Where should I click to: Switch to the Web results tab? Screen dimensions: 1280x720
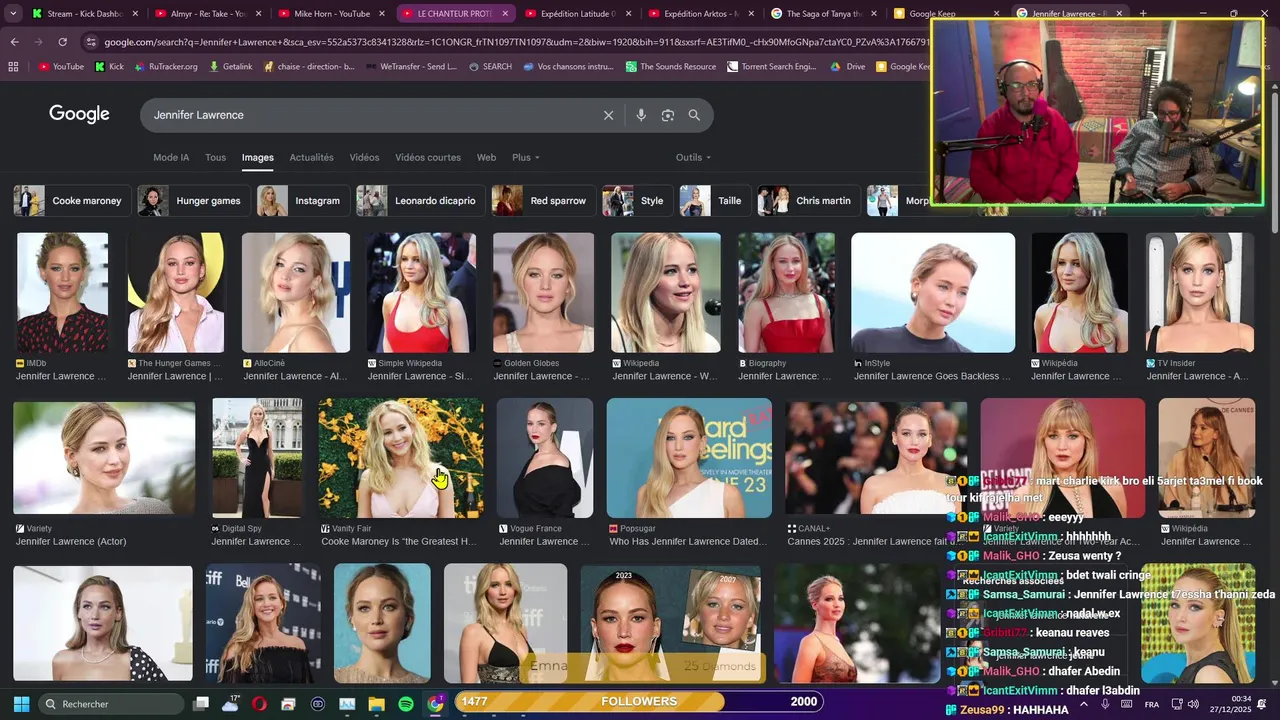[x=486, y=157]
